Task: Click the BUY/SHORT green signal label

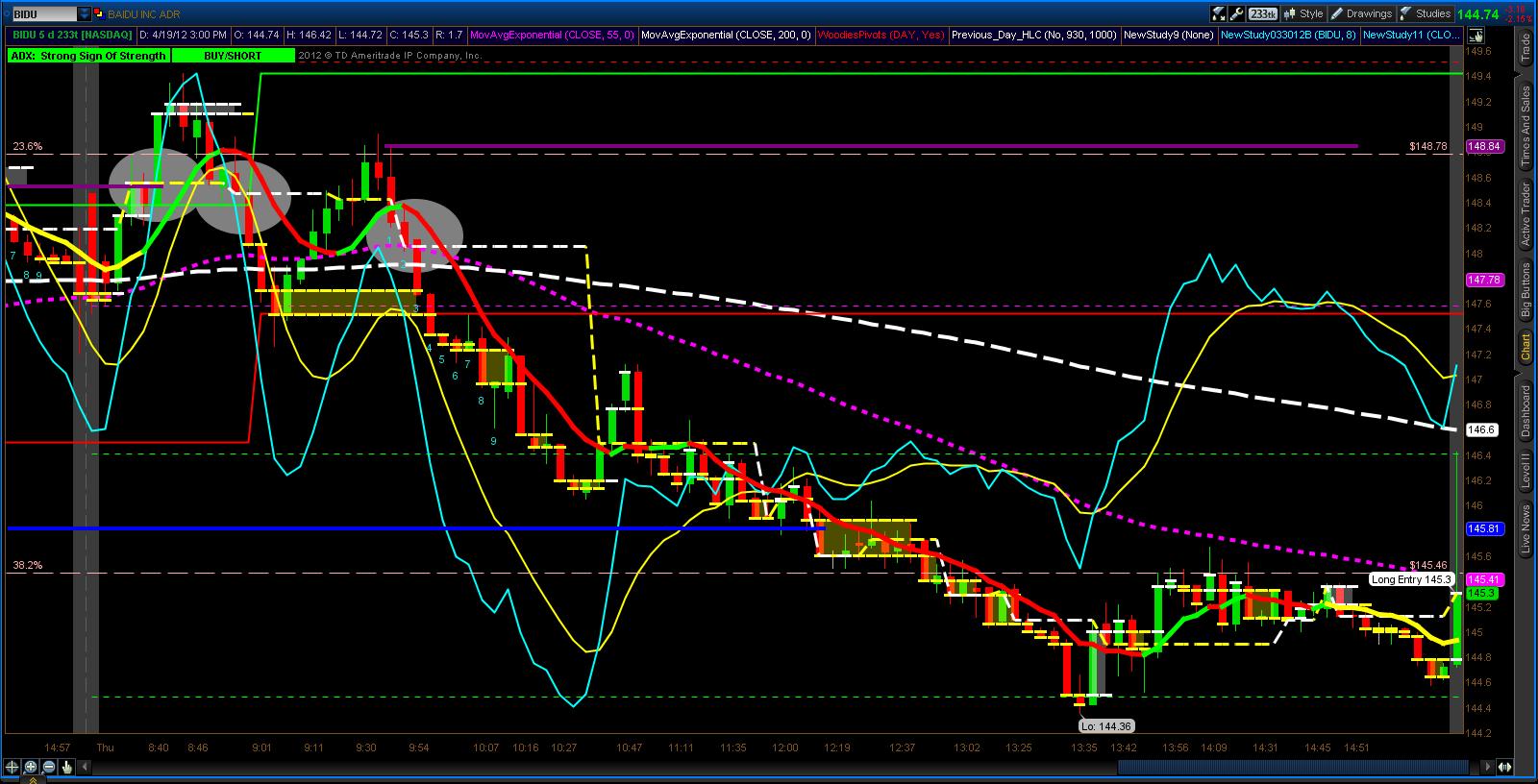Action: tap(232, 56)
